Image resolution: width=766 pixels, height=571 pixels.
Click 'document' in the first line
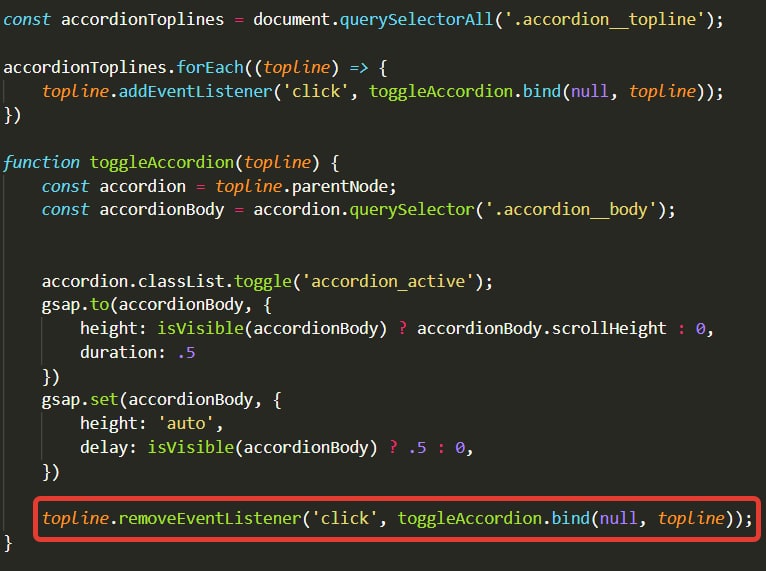pos(291,20)
